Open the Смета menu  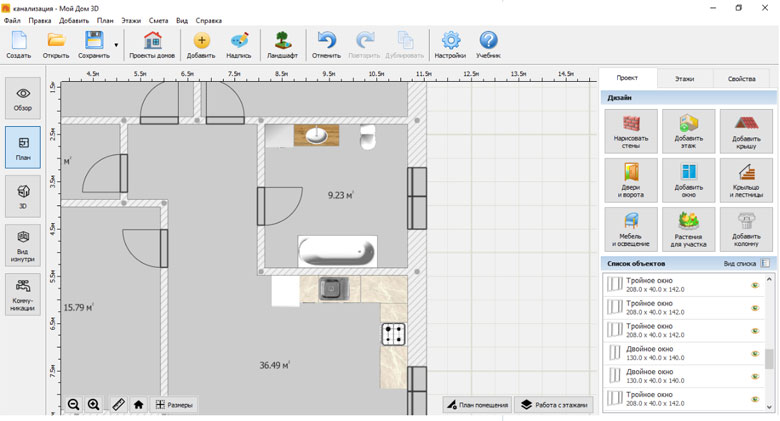point(158,20)
